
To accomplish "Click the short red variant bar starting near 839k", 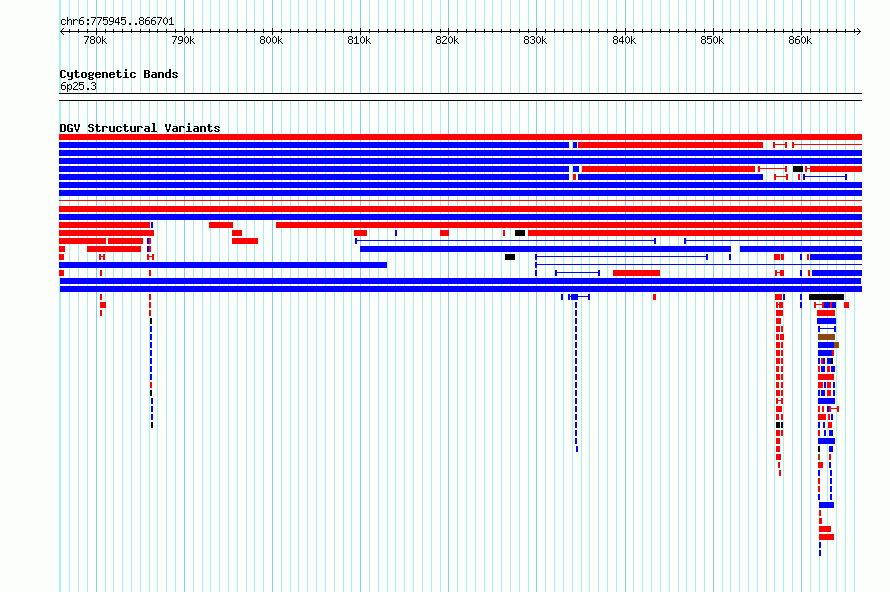I will click(636, 273).
